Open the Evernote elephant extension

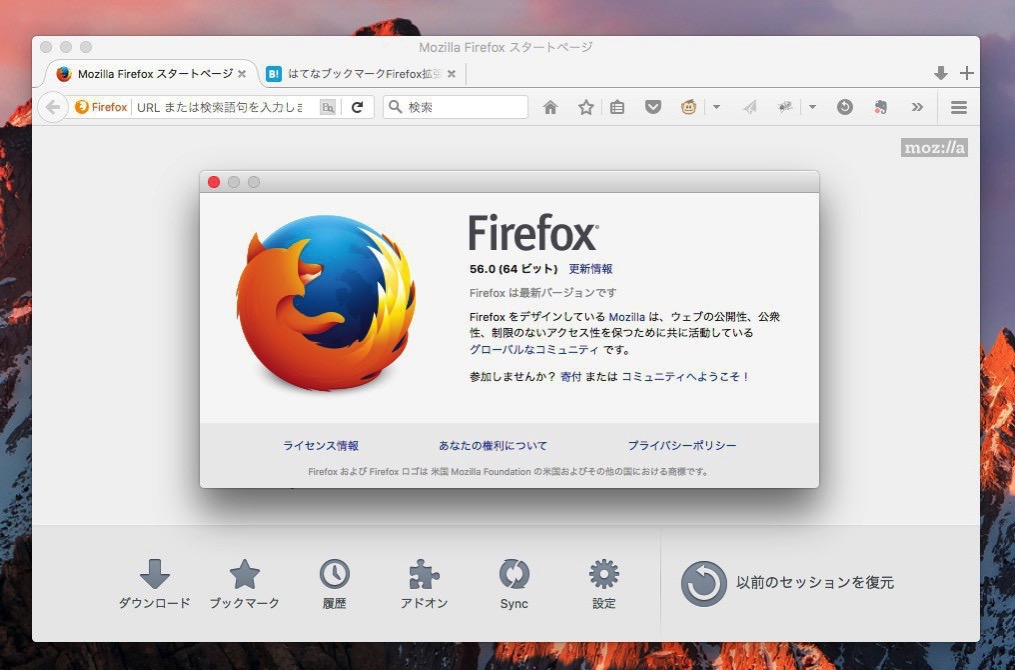880,107
